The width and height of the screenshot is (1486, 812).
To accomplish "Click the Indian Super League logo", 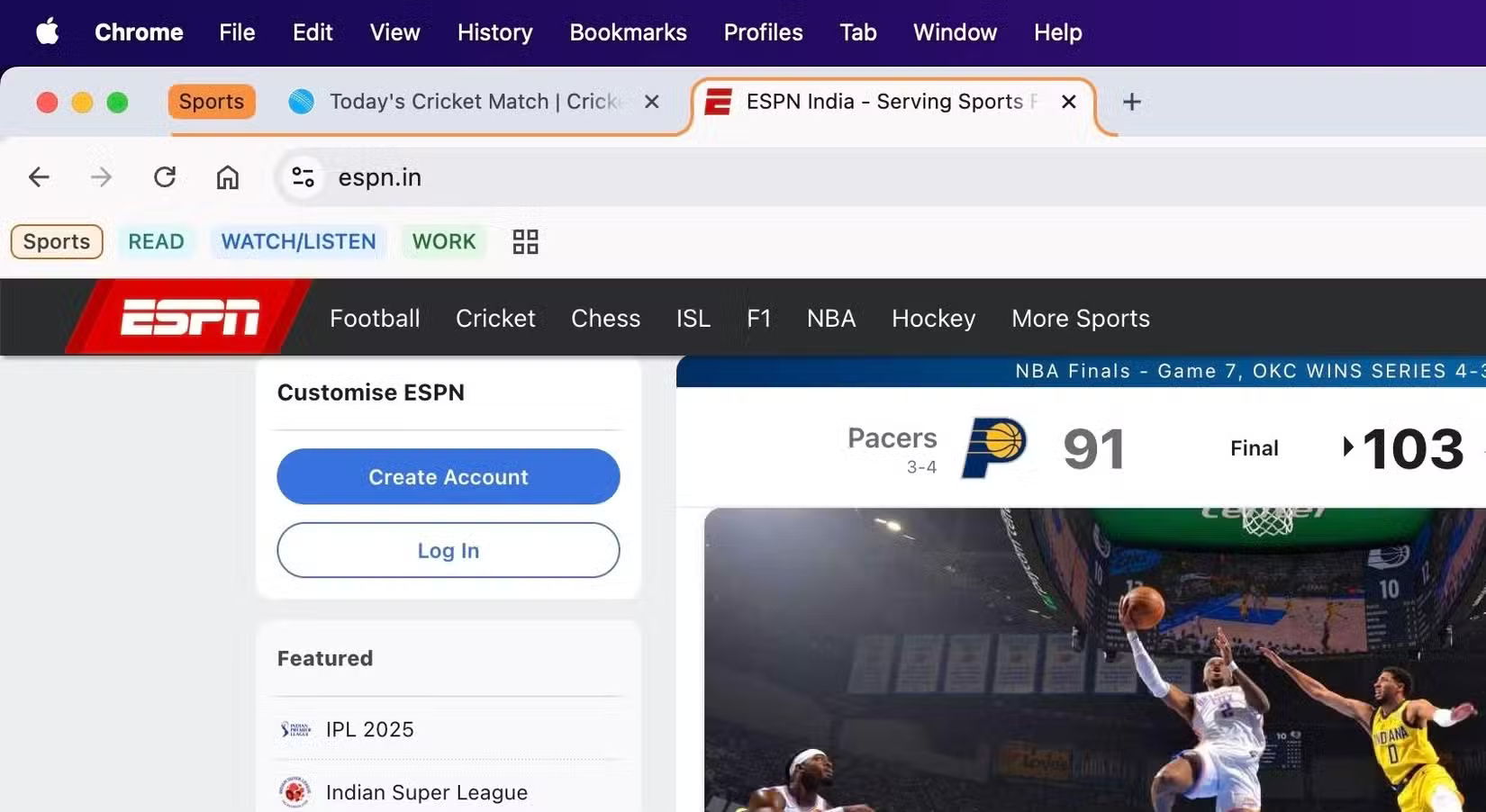I will 294,791.
